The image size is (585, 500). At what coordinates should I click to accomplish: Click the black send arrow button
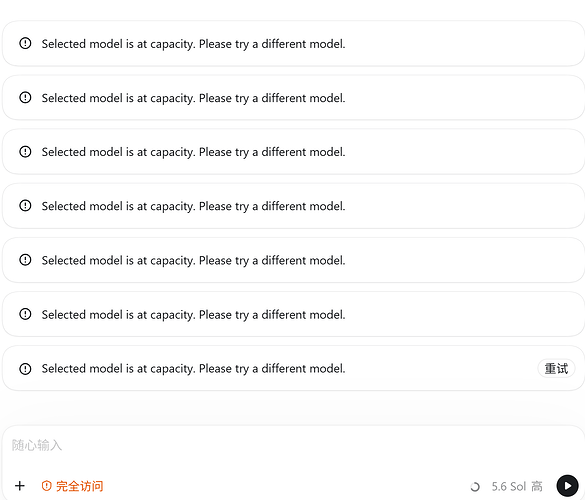(567, 486)
